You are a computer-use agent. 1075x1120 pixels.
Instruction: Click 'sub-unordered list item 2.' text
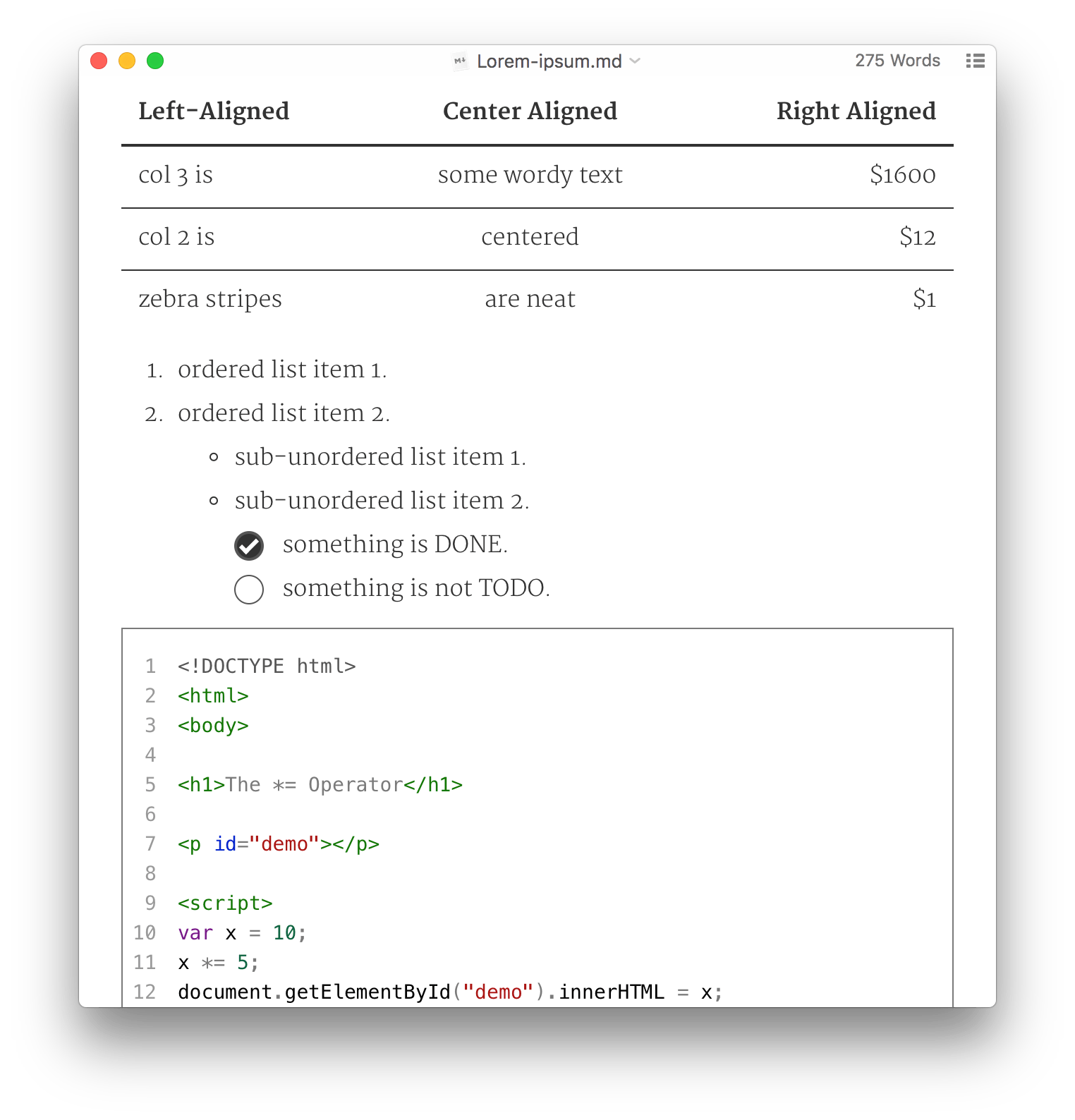pyautogui.click(x=382, y=500)
